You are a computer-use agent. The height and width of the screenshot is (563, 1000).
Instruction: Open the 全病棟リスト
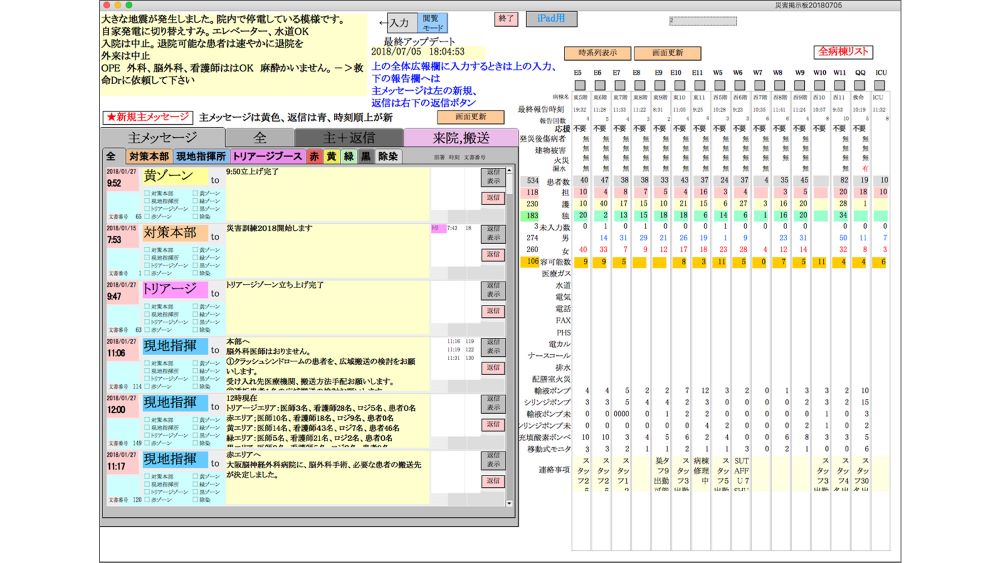coord(843,52)
